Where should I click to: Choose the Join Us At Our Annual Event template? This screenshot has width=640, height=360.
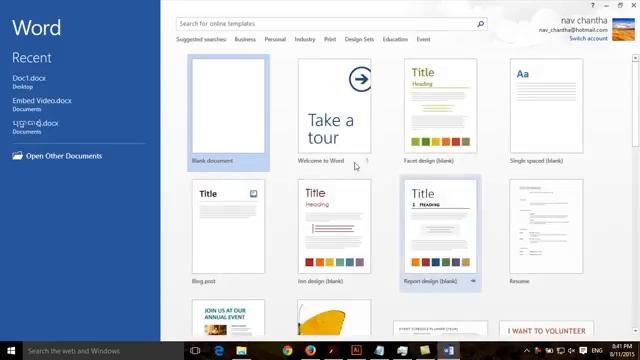pyautogui.click(x=228, y=318)
